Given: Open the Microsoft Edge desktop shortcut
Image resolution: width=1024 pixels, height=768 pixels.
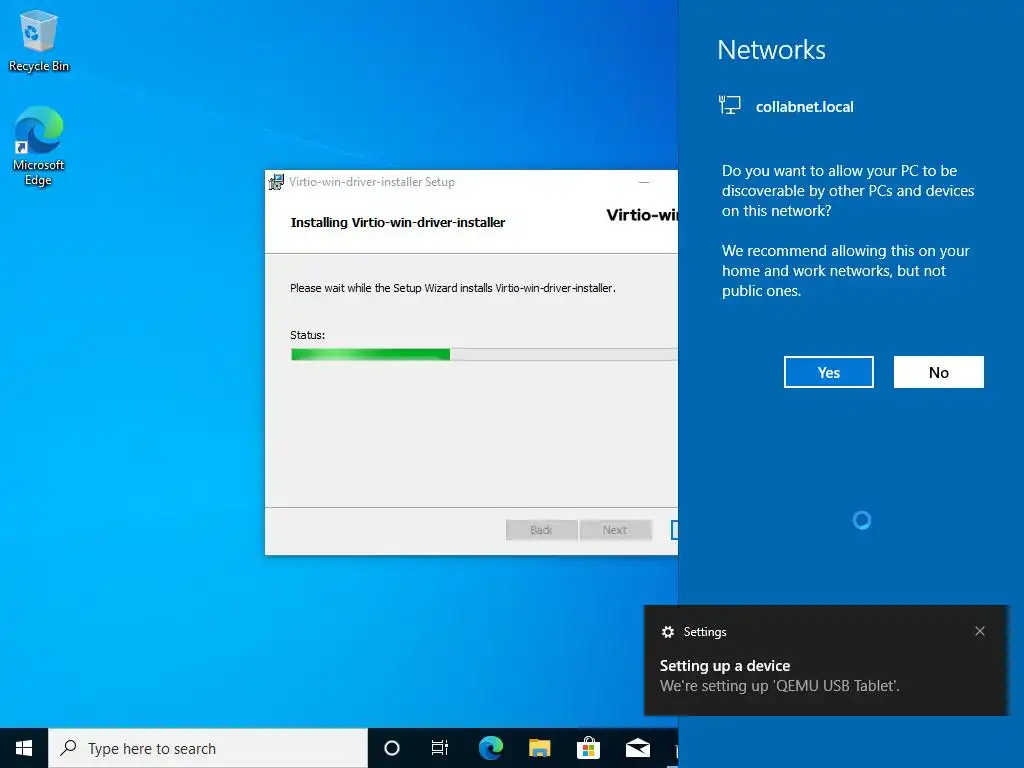Looking at the screenshot, I should point(39,146).
